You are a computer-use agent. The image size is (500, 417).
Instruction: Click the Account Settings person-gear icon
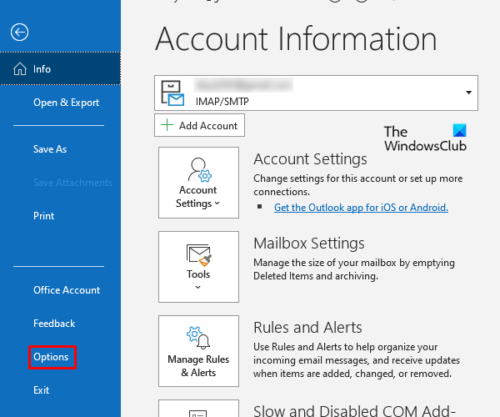[199, 170]
